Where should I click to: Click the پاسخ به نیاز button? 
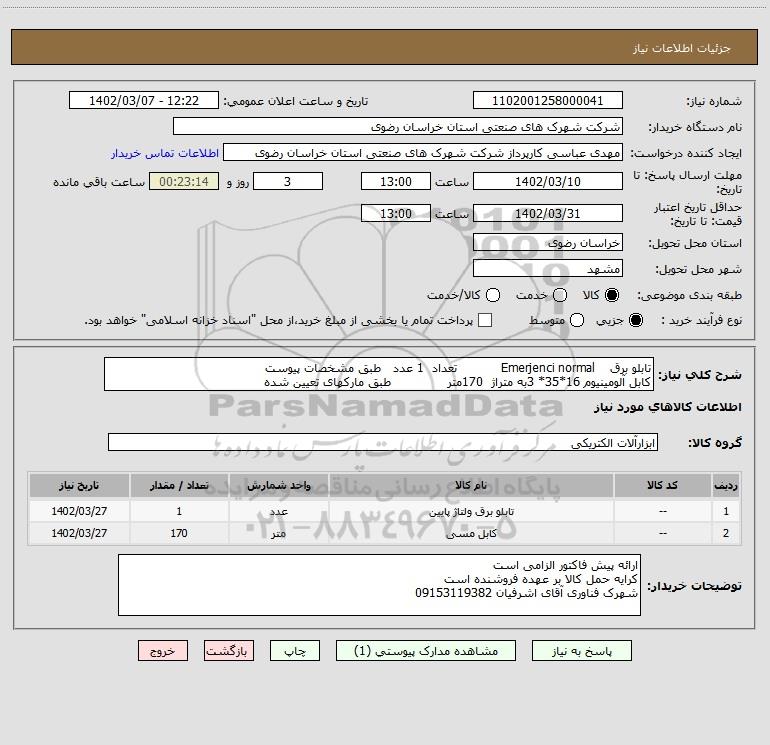pos(581,651)
